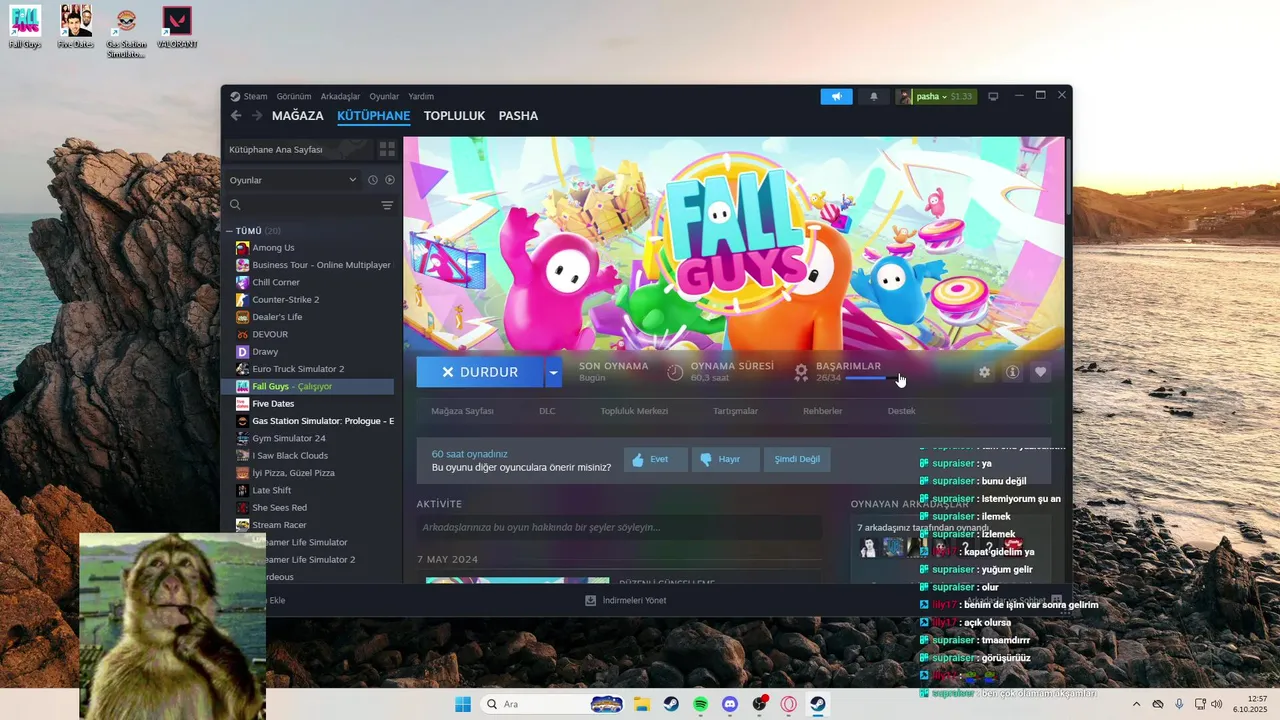
Task: Switch library to grid view icon
Action: pos(387,149)
